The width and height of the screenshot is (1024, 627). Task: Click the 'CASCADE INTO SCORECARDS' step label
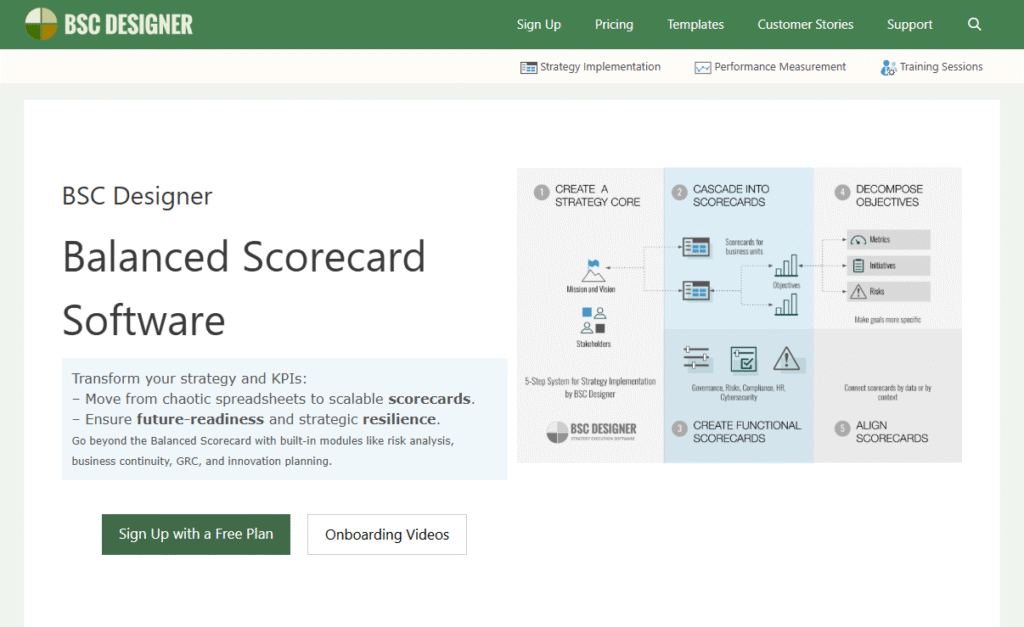point(731,195)
